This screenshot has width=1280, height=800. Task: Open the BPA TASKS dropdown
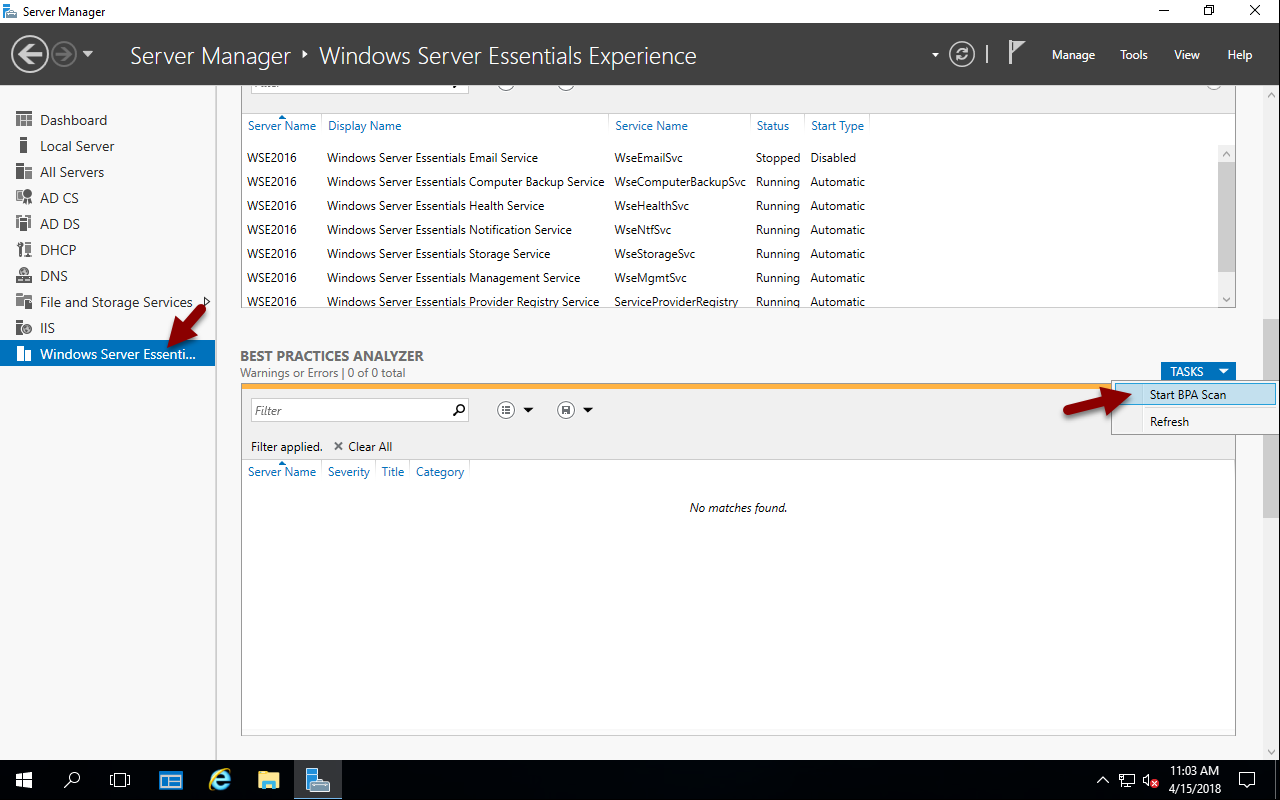click(x=1198, y=371)
